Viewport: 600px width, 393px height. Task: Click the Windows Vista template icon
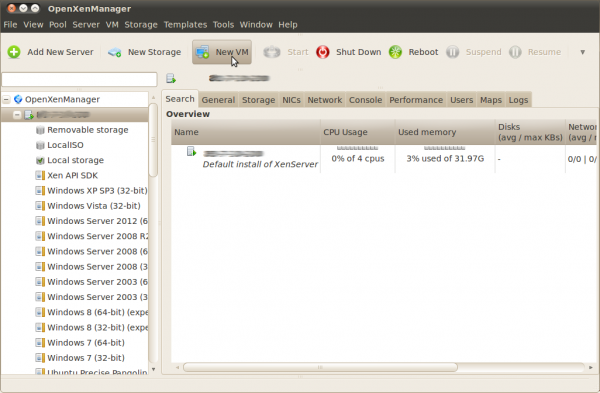[40, 206]
